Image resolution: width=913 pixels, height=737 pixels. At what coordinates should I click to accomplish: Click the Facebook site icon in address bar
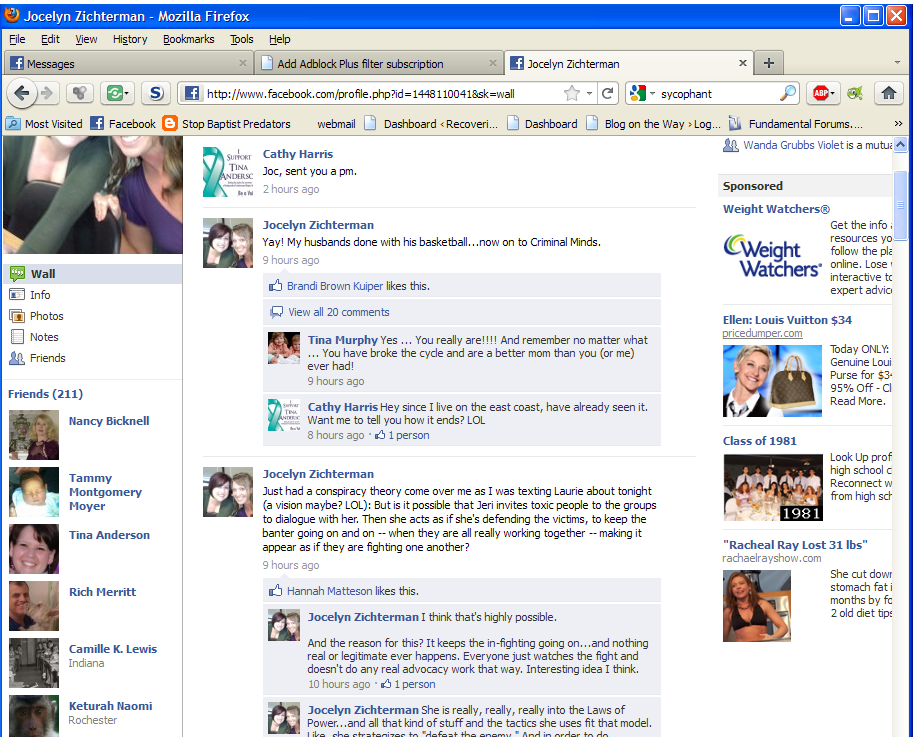(192, 93)
